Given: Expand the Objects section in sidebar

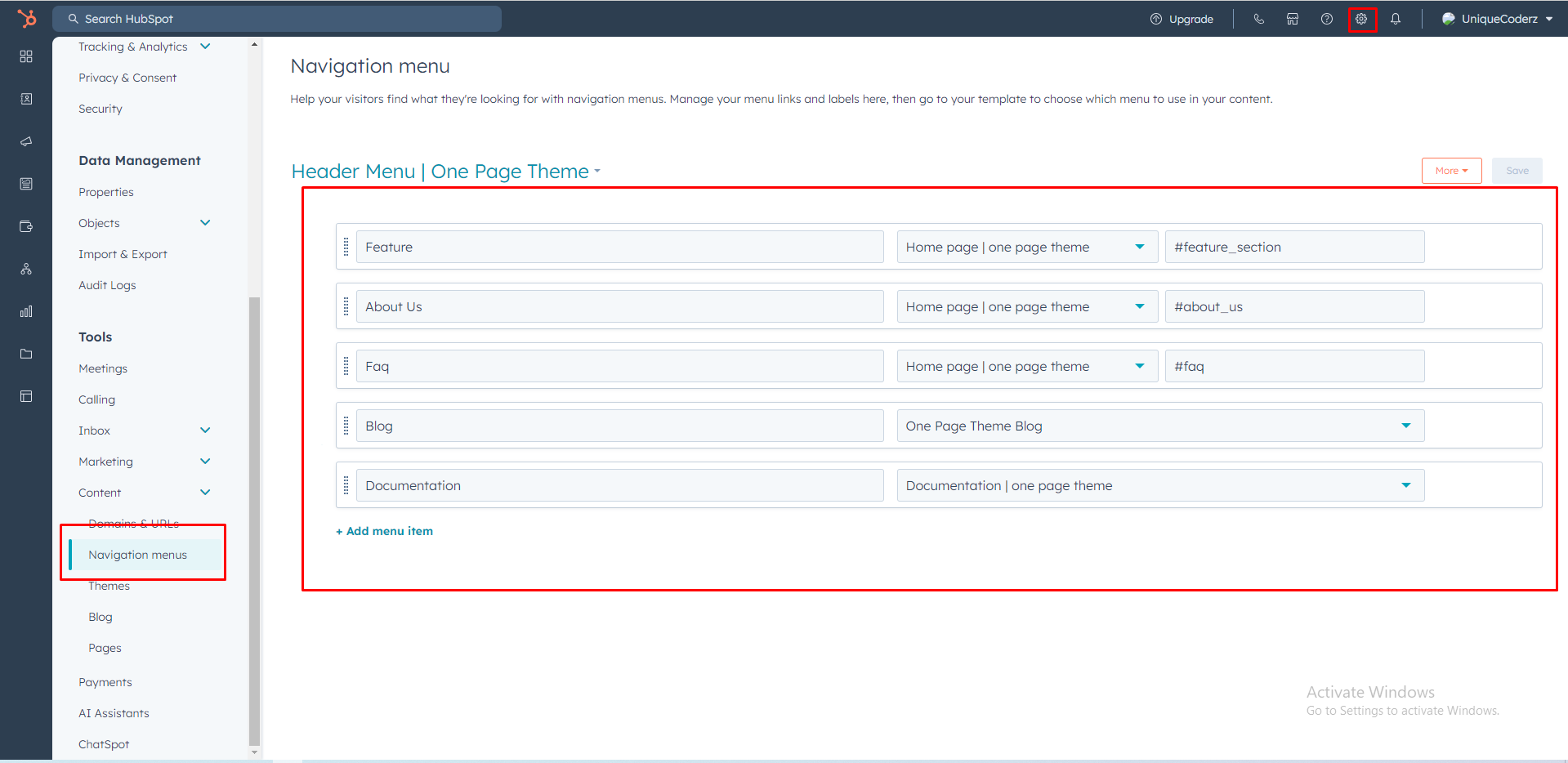Looking at the screenshot, I should [205, 223].
